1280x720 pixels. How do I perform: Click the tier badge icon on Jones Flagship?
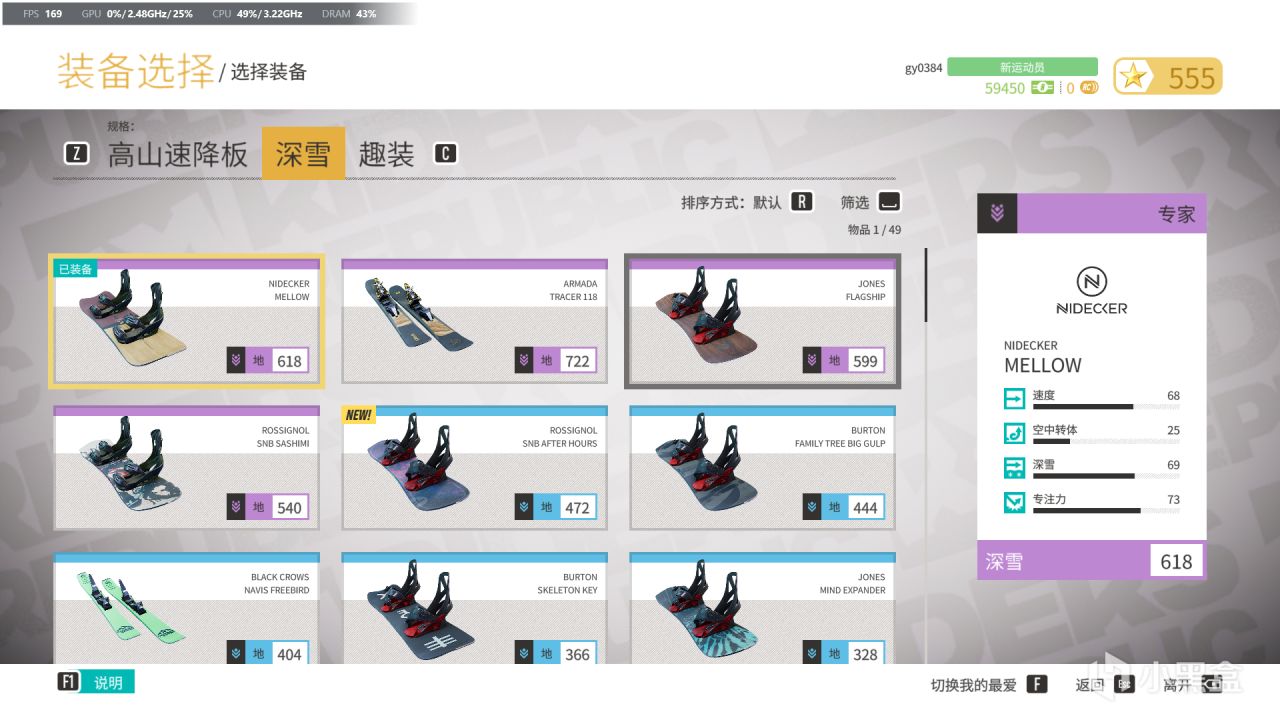tap(812, 361)
